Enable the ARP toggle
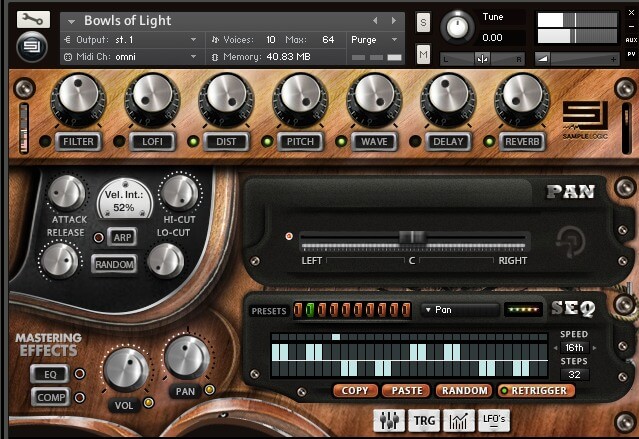The width and height of the screenshot is (639, 439). click(122, 237)
